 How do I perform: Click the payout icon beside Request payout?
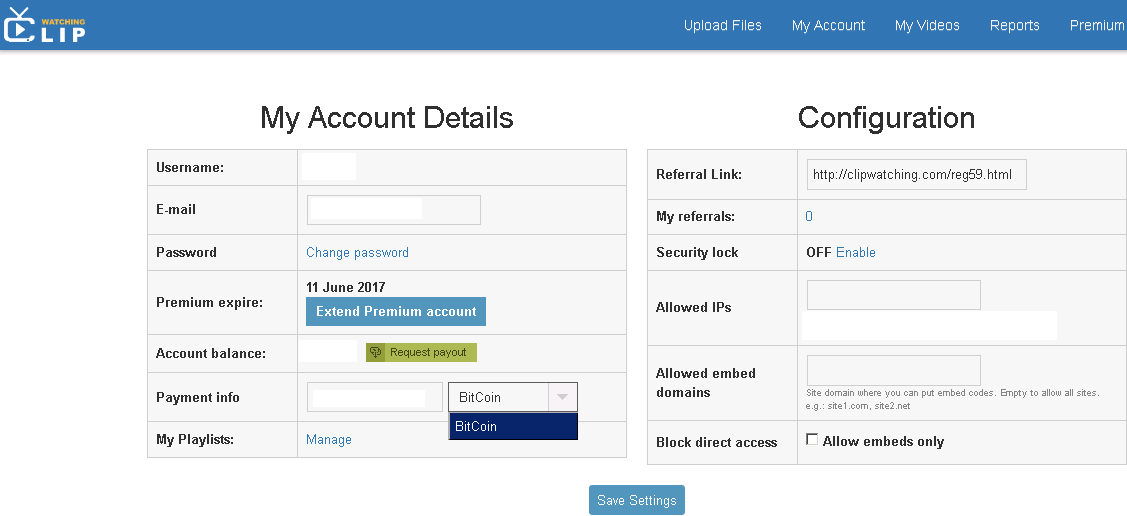point(375,352)
